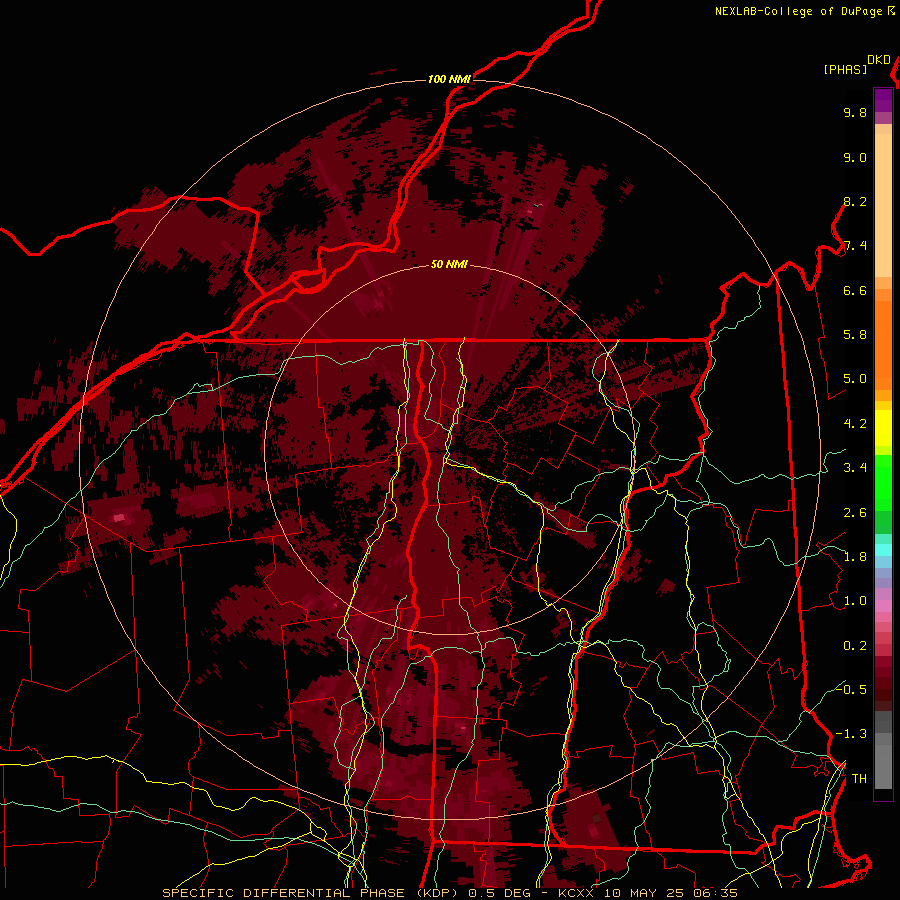Click the 1.0 value on the color scale
Image resolution: width=900 pixels, height=900 pixels.
click(x=855, y=601)
